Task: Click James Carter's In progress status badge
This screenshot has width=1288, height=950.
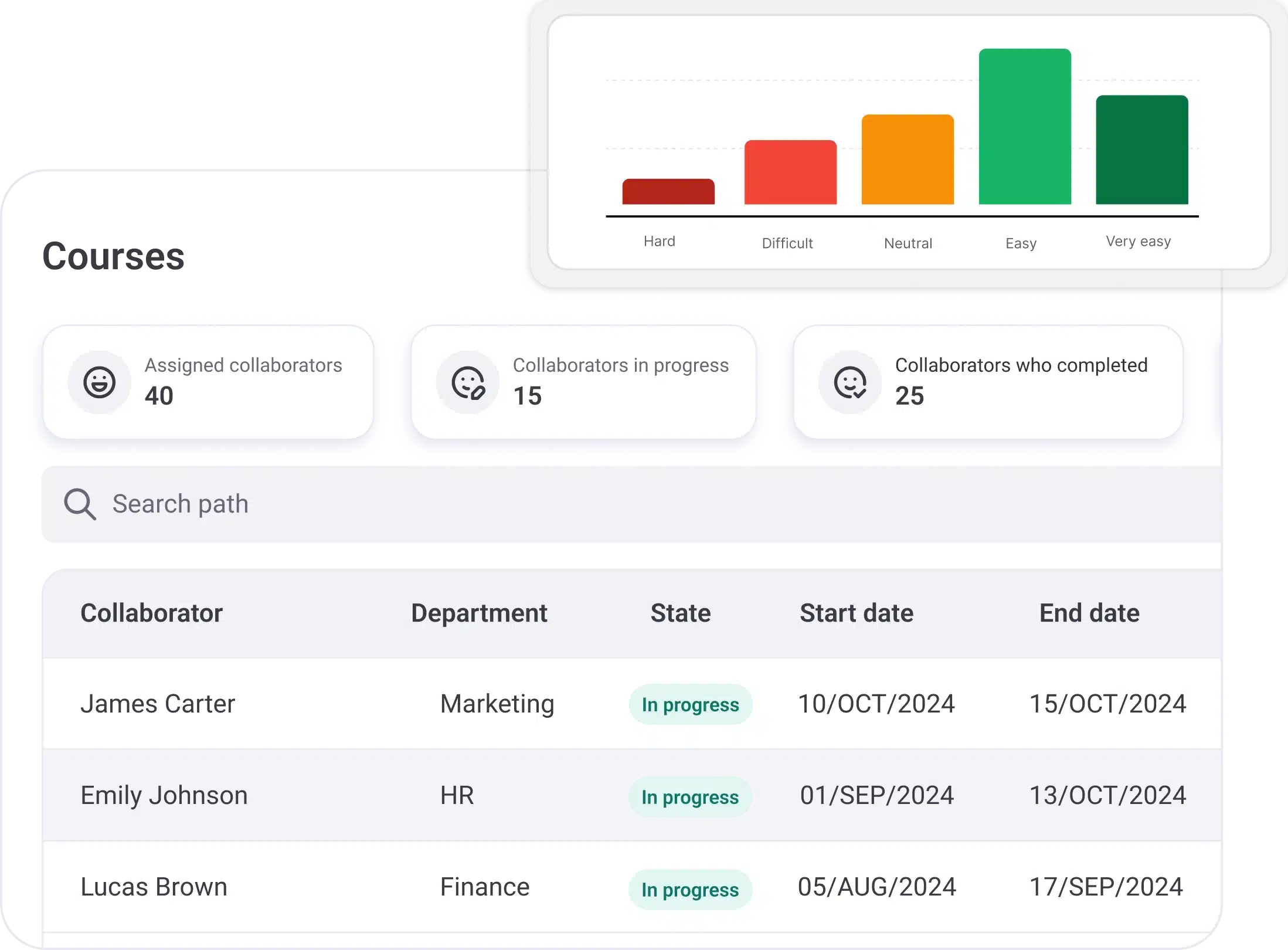Action: (x=690, y=704)
